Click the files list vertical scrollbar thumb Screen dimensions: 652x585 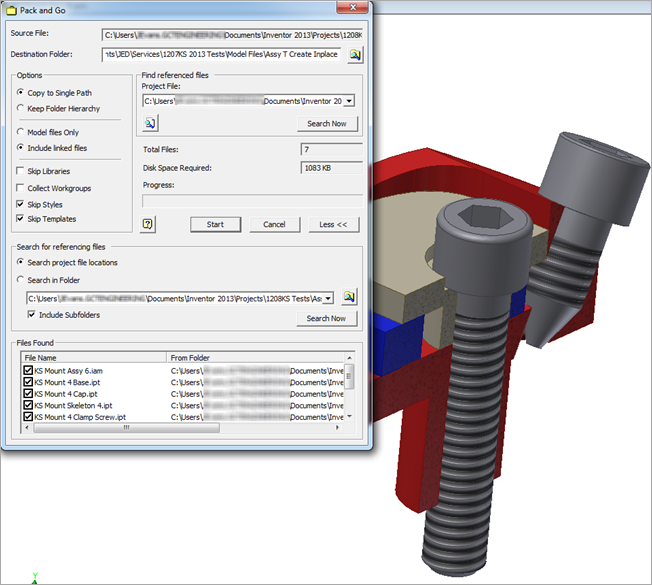[x=349, y=376]
